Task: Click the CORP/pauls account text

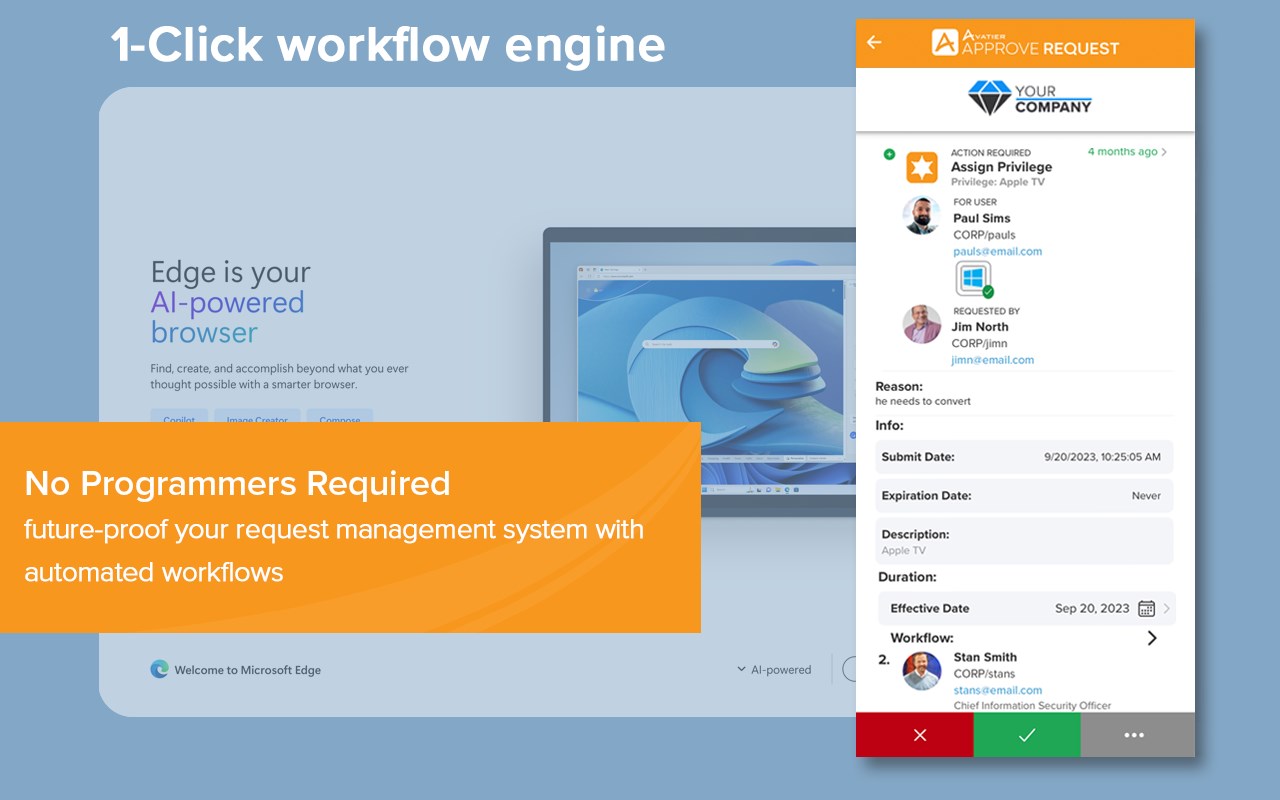Action: (x=984, y=235)
